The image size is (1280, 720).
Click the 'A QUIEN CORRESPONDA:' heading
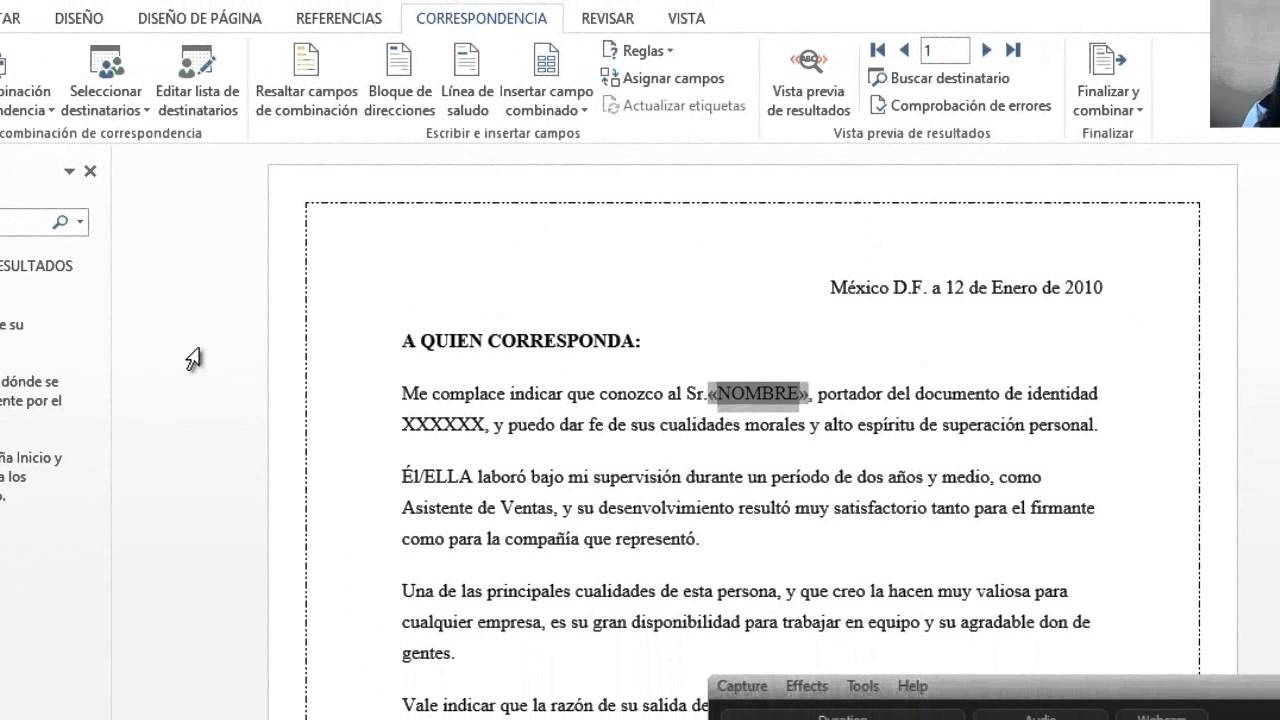(521, 341)
